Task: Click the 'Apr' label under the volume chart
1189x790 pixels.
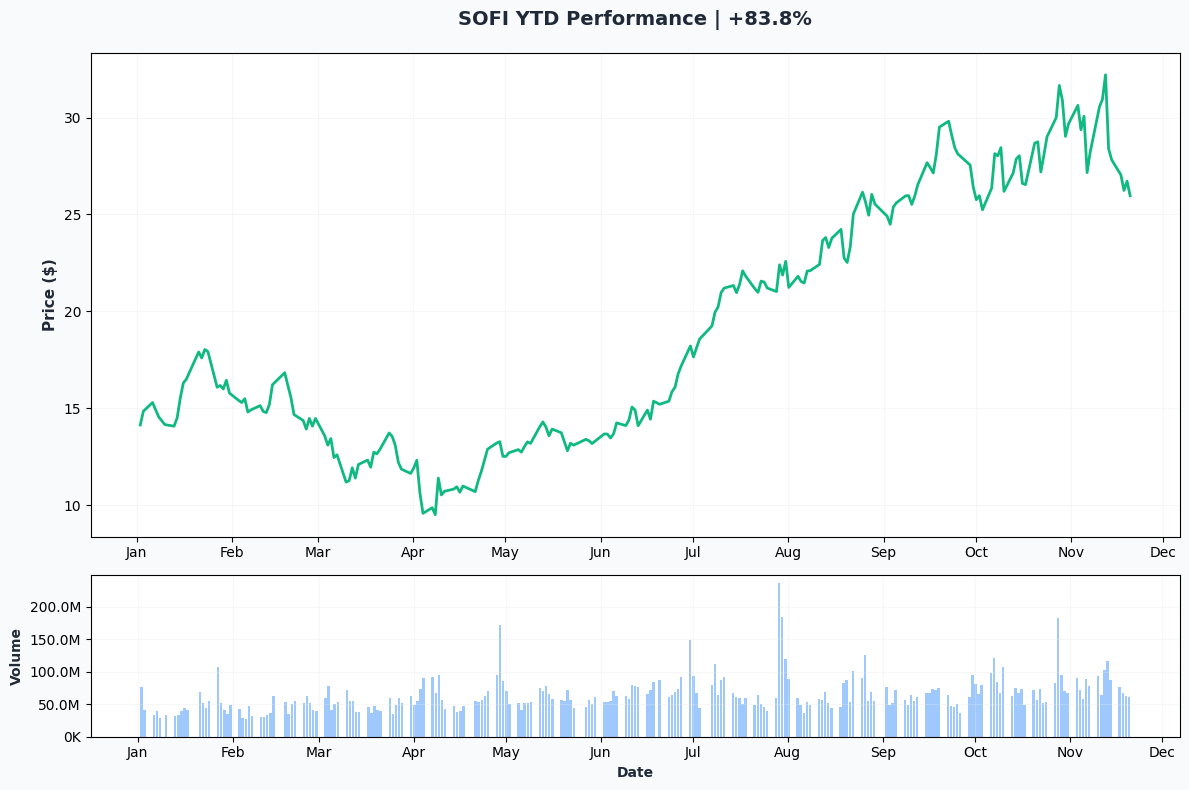Action: point(413,753)
